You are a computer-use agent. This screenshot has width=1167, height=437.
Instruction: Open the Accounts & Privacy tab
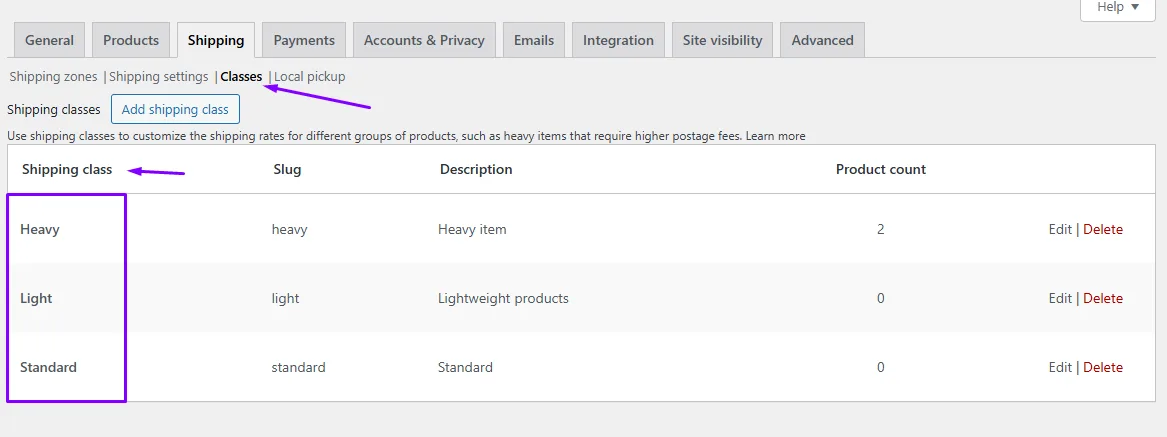point(424,40)
